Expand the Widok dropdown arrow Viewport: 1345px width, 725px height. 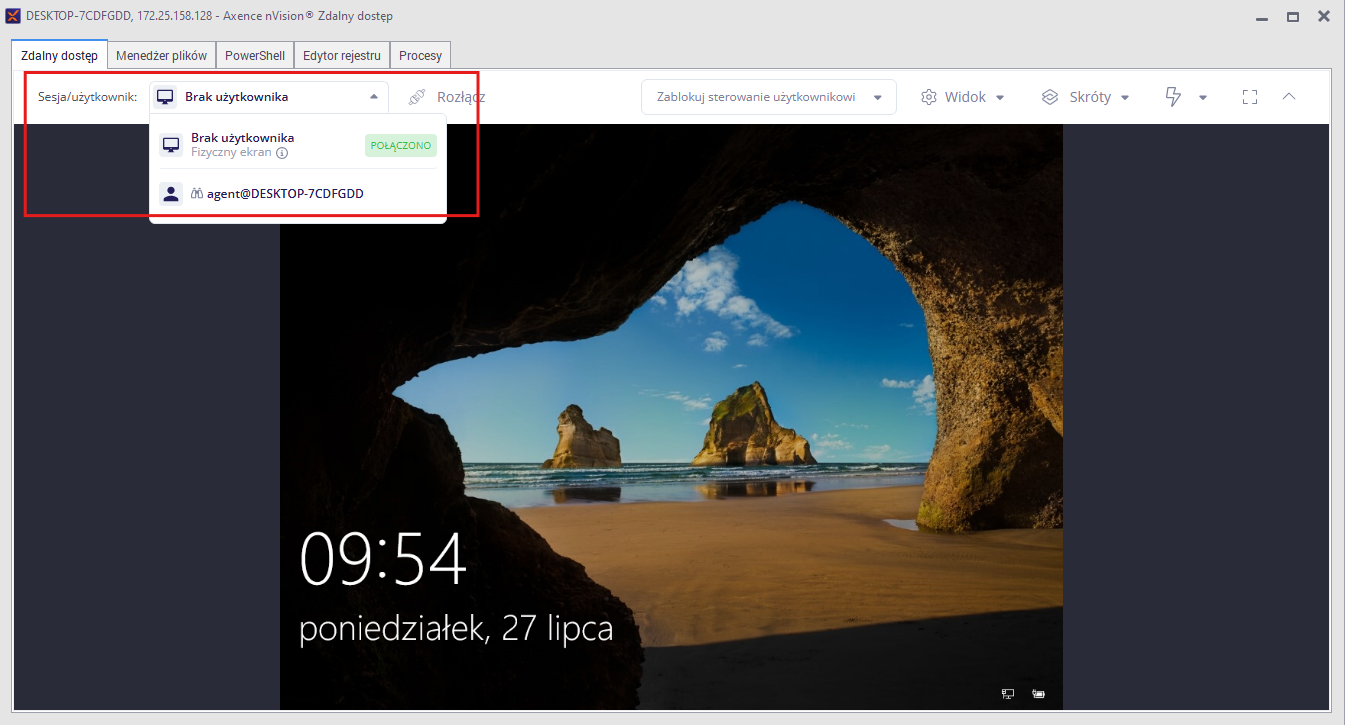click(1000, 98)
